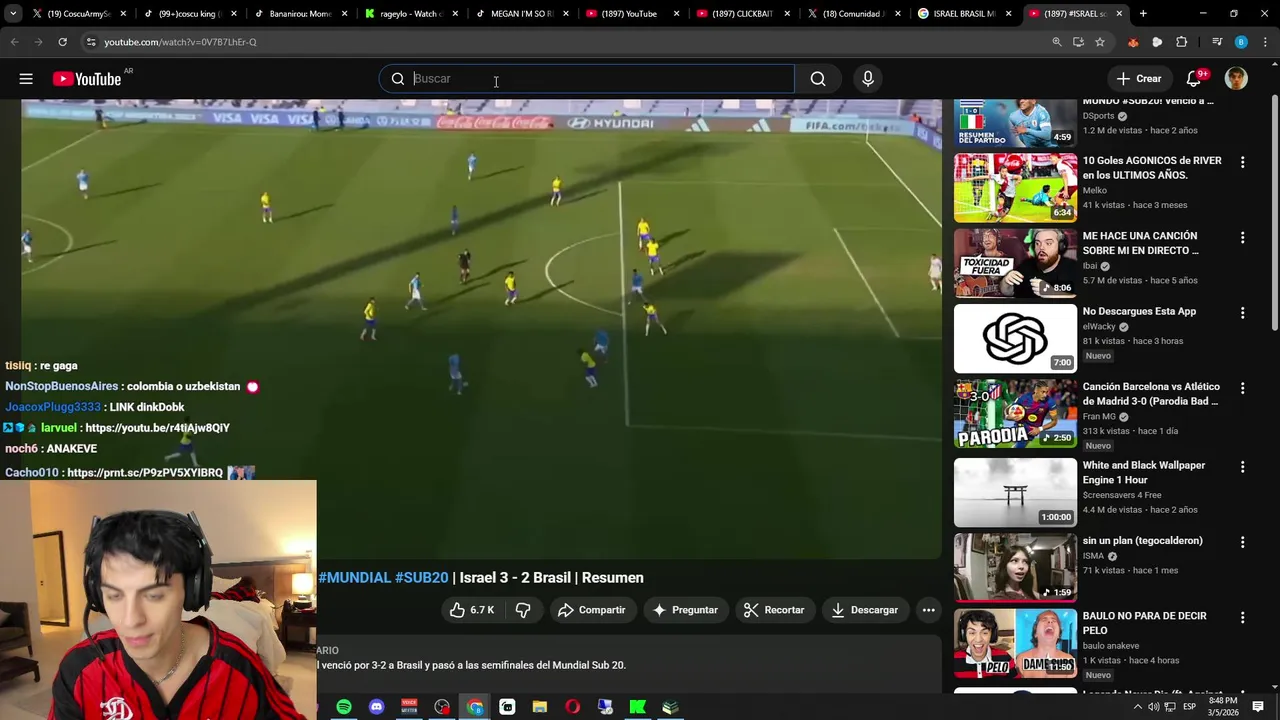Open White and Black Wallpaper Engine 1 Hour title
Screen dimensions: 1280x720
[x=1144, y=472]
